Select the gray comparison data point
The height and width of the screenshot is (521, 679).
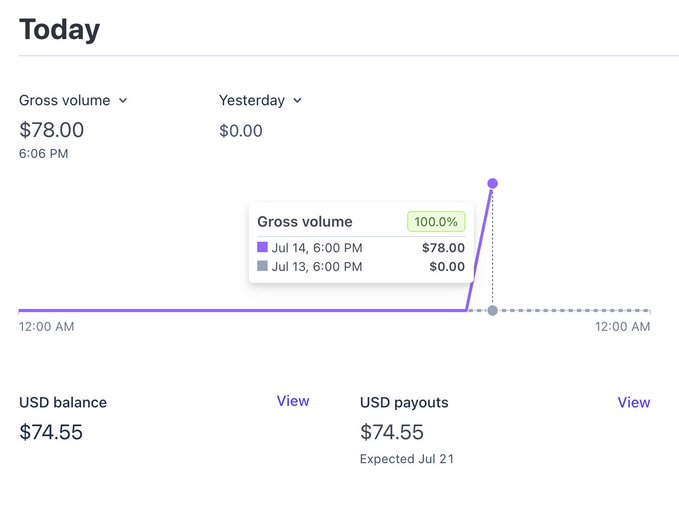[492, 311]
